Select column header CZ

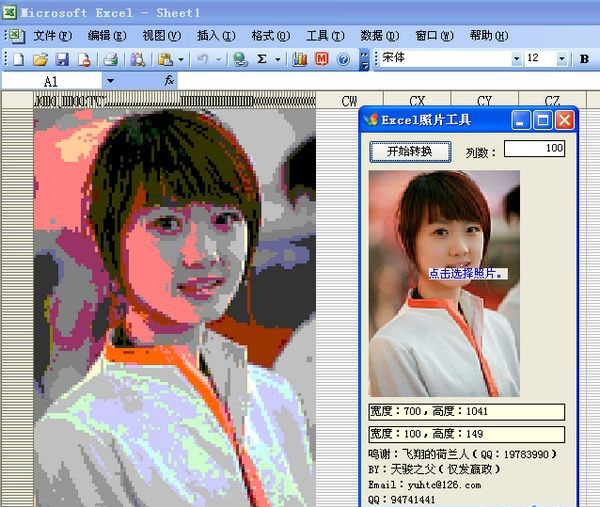click(x=552, y=100)
